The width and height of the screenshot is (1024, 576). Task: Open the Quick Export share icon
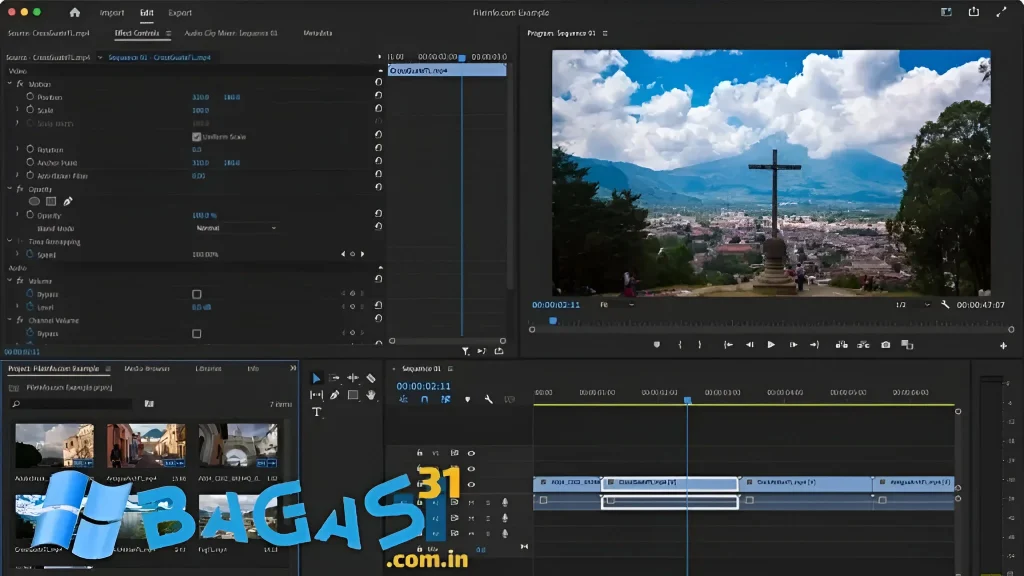tap(974, 12)
